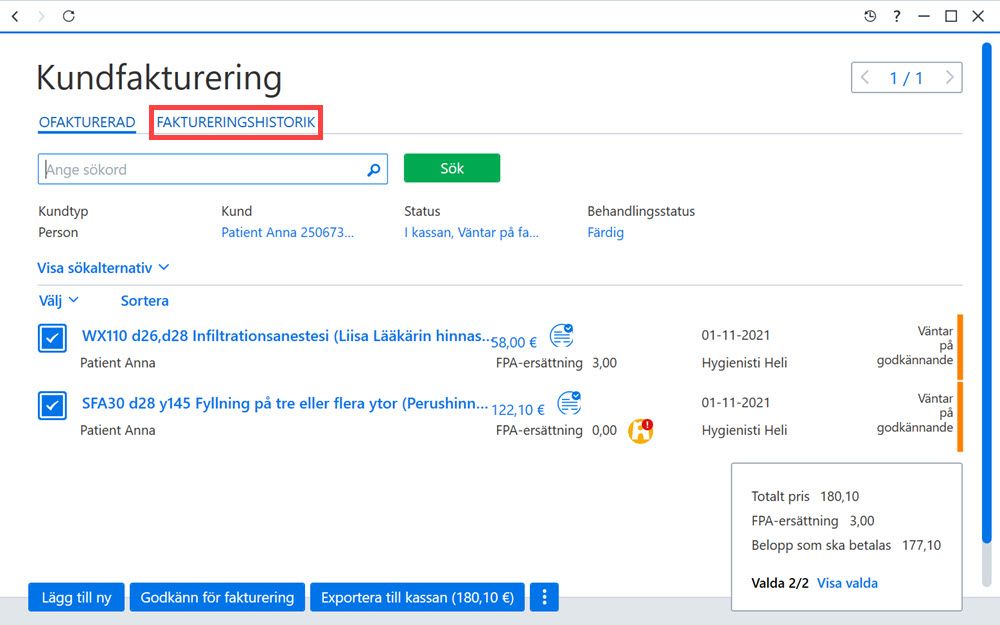Click the Totalt pris 180,10 text
This screenshot has height=625, width=1000.
point(805,496)
